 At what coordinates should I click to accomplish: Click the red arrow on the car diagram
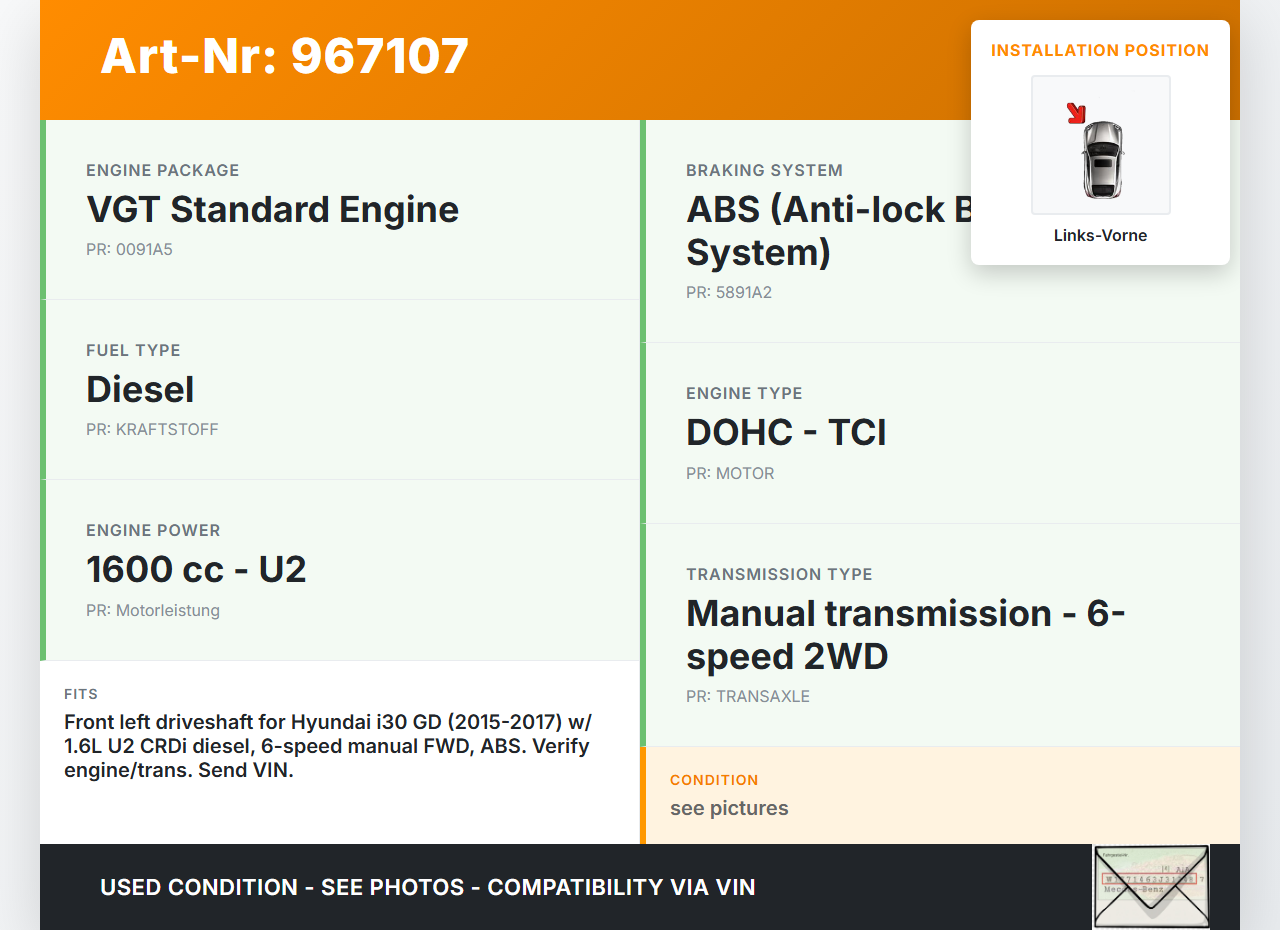click(1077, 113)
